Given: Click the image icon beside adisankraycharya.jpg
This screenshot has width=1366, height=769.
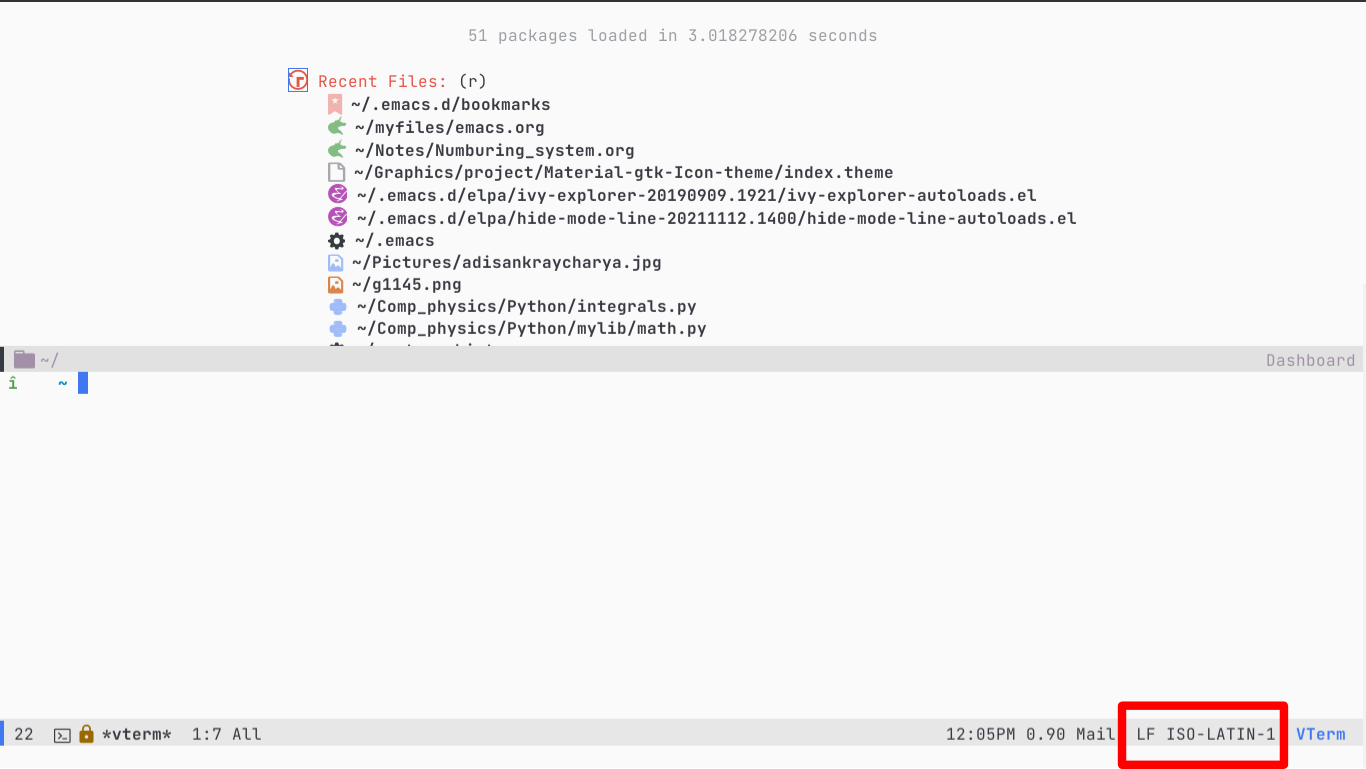Looking at the screenshot, I should click(336, 262).
